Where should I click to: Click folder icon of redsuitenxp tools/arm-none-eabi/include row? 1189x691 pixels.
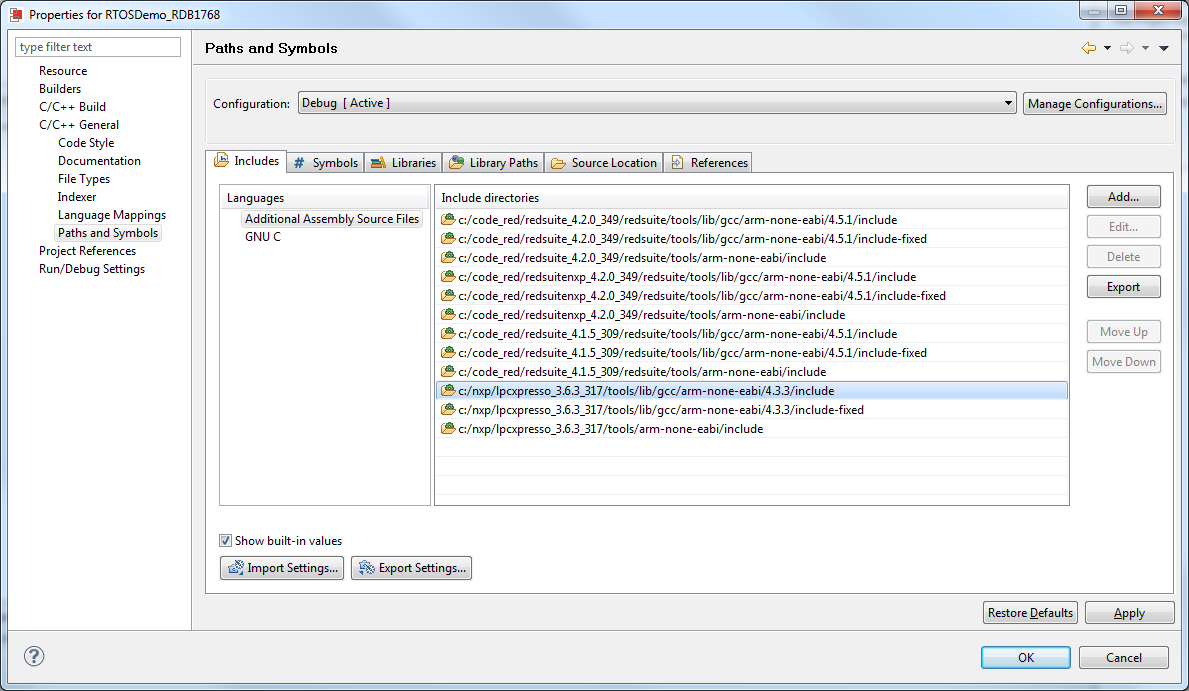pos(448,314)
